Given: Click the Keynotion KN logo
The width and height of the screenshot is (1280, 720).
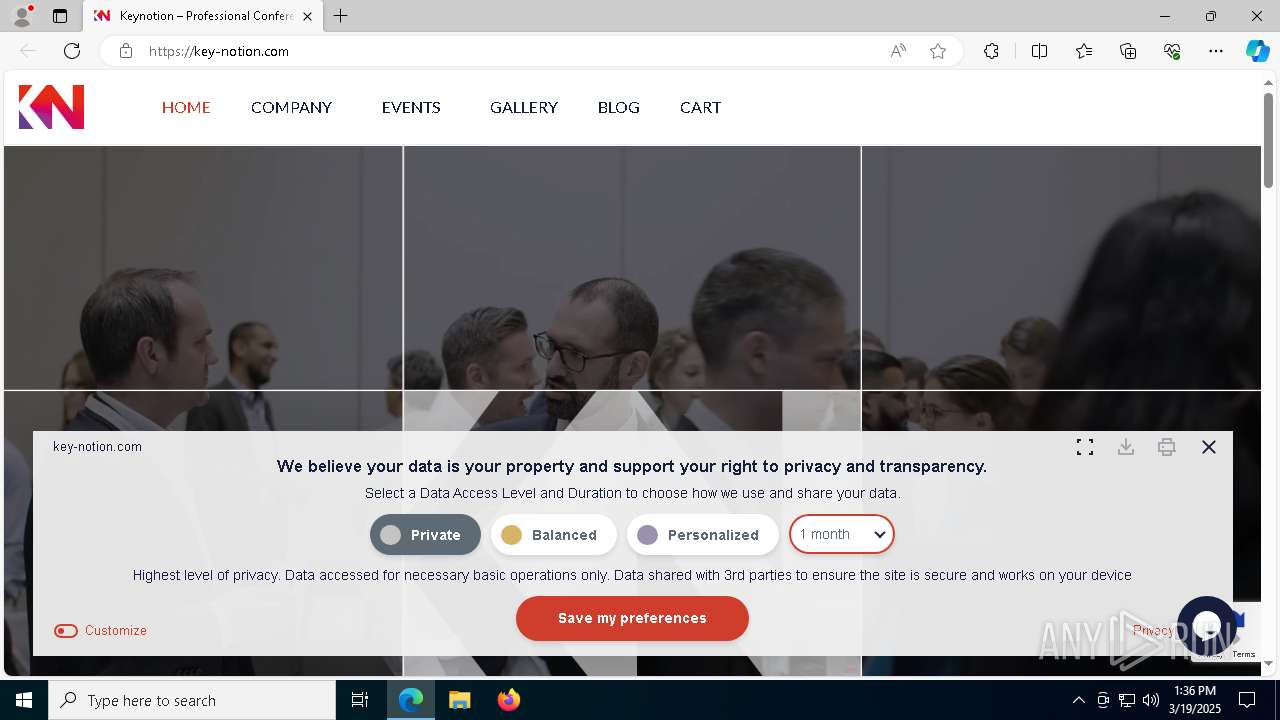Looking at the screenshot, I should coord(51,107).
